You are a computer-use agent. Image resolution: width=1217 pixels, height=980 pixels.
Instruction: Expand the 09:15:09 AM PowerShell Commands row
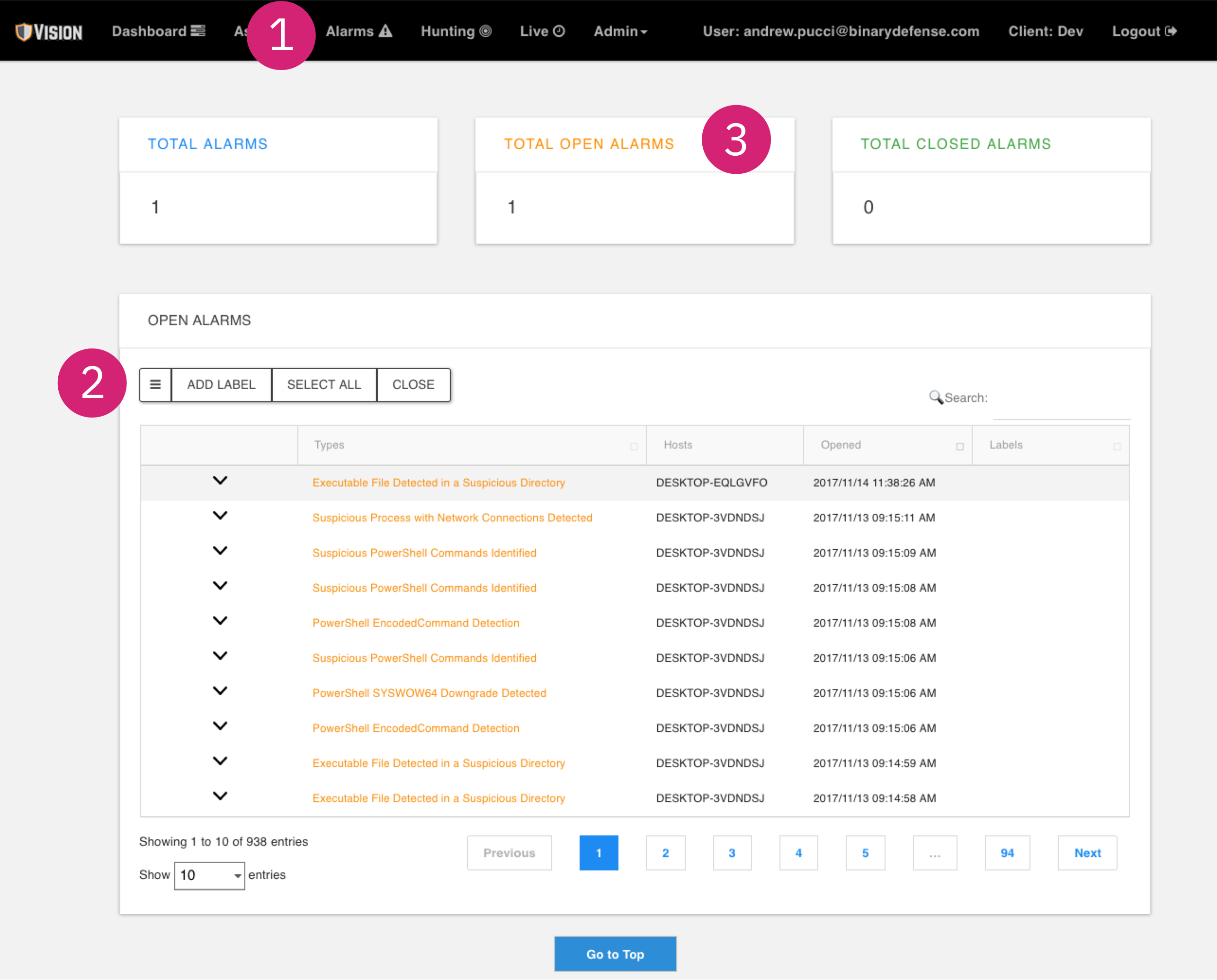pos(220,551)
